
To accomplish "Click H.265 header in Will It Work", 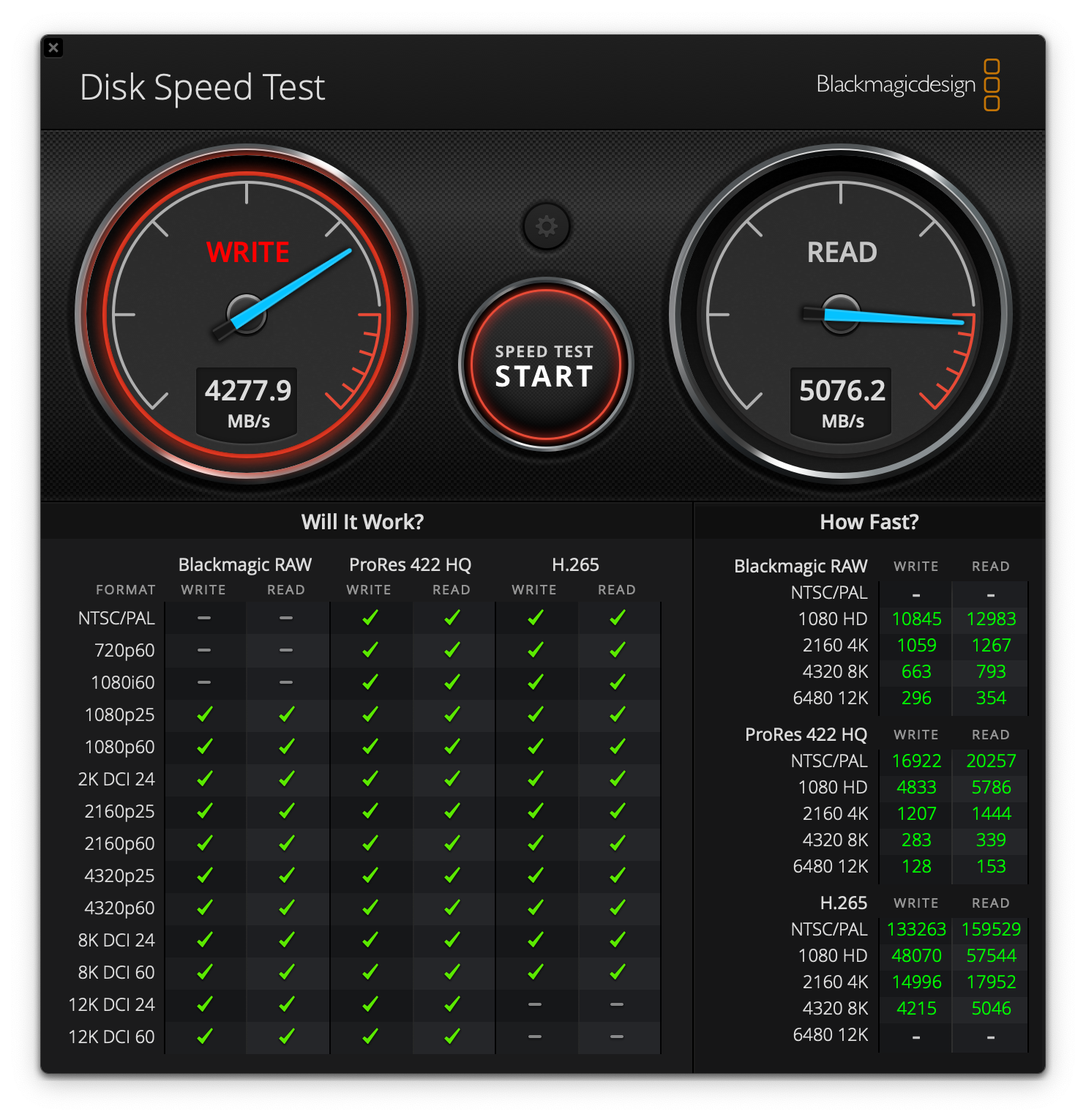I will (x=575, y=565).
